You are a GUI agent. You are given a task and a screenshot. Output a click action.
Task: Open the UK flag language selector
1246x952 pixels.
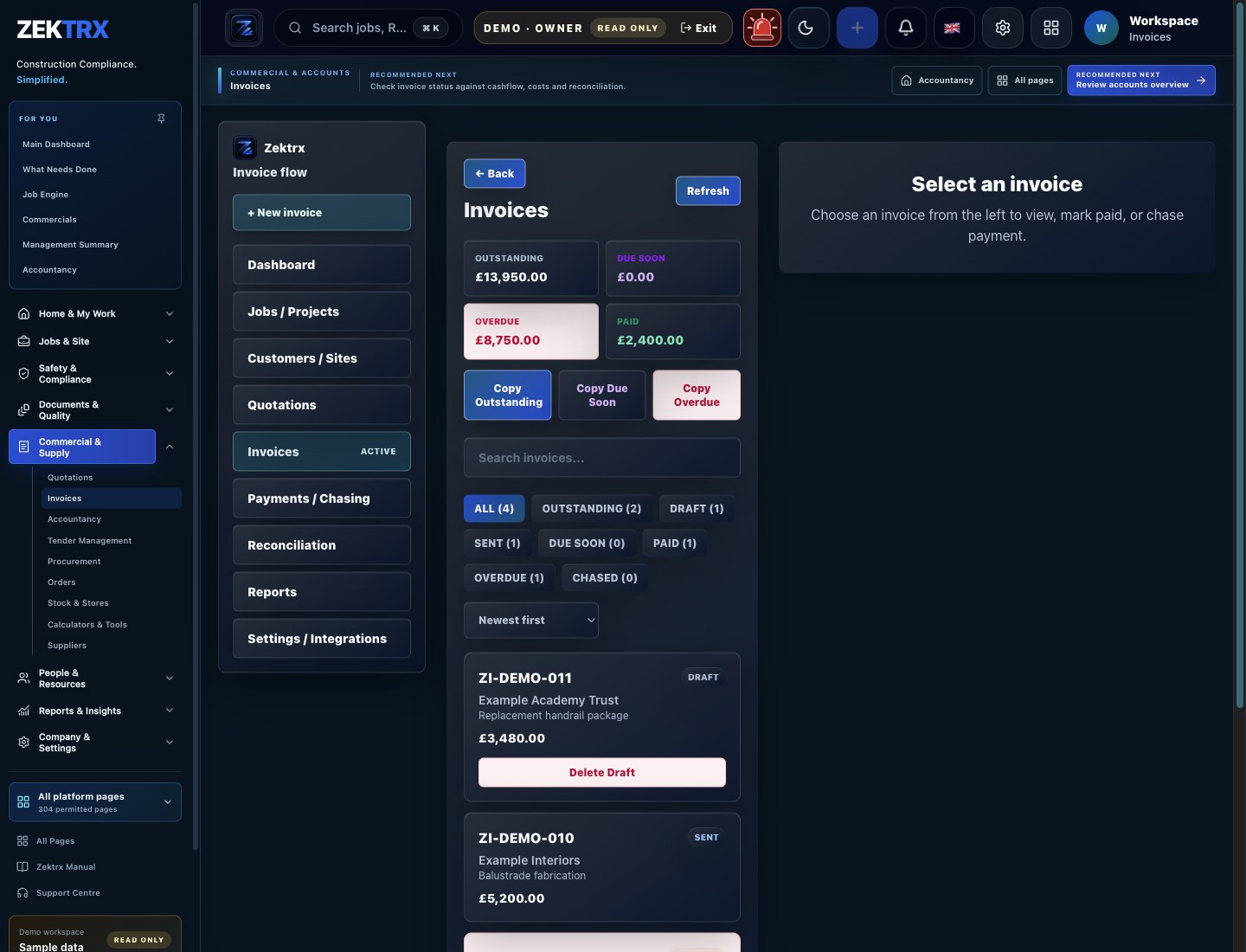point(953,28)
